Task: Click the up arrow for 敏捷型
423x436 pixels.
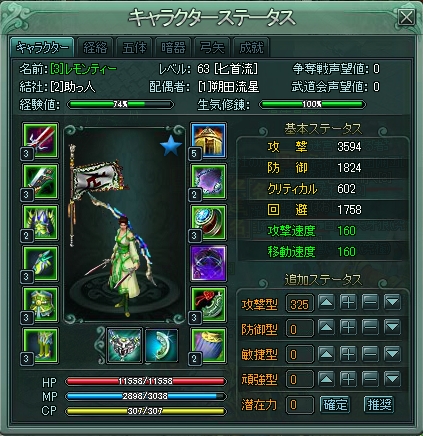Action: point(326,353)
